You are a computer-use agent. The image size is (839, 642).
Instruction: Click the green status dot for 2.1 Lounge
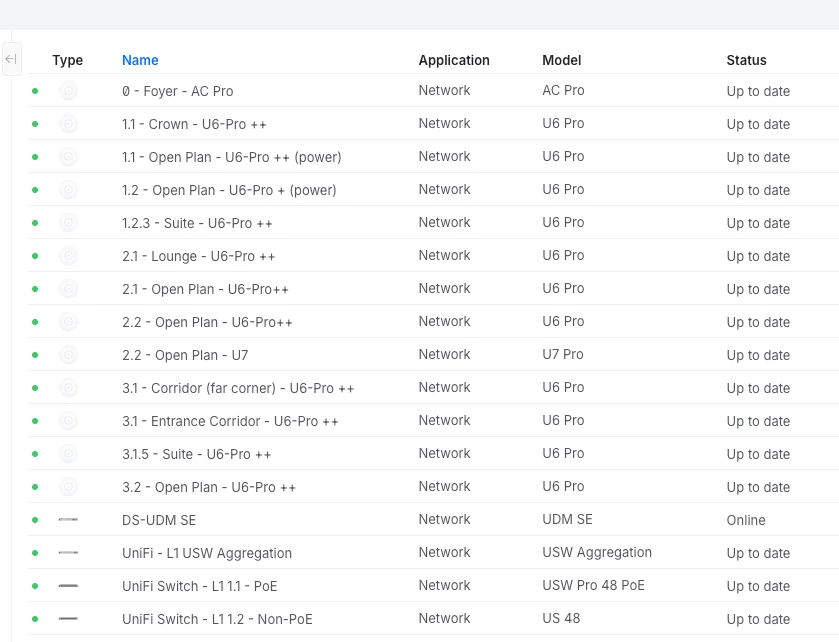35,256
